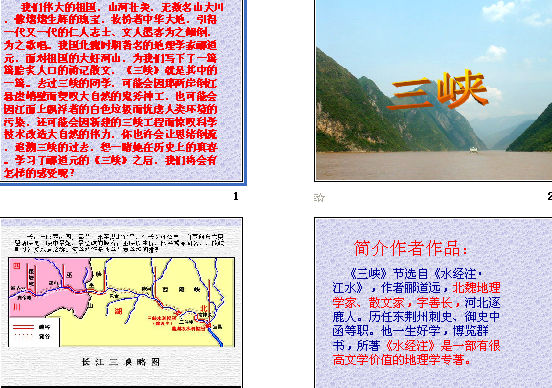The image size is (552, 388).
Task: Select the red-text introduction slide thumbnail
Action: click(x=122, y=91)
